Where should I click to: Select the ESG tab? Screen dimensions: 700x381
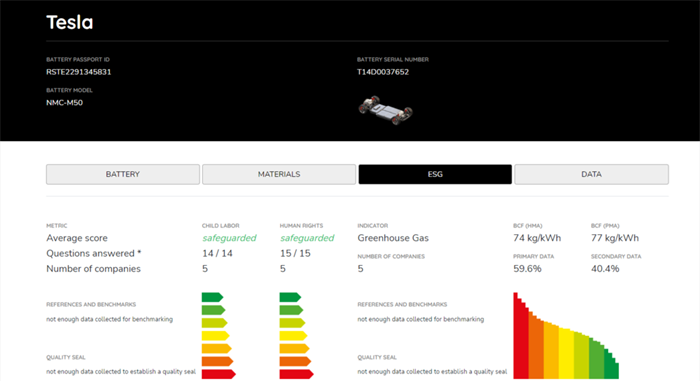click(x=435, y=174)
